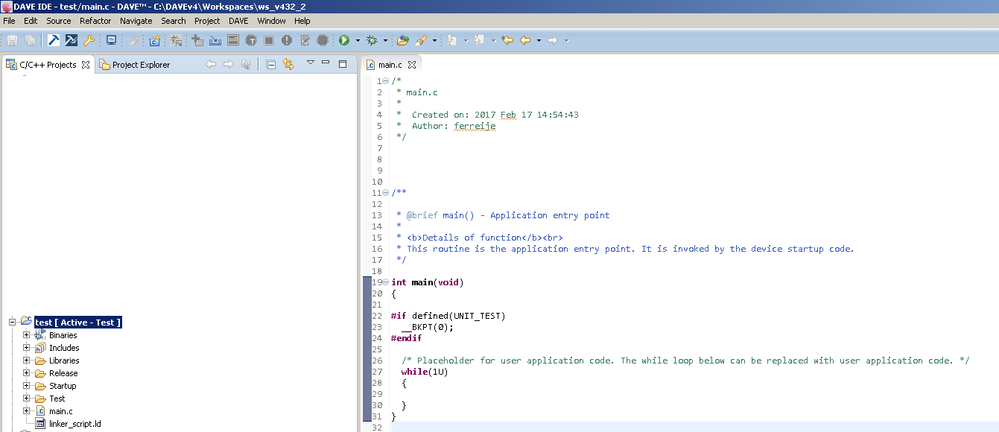Click the new C source file icon
The image size is (999, 432).
[x=154, y=41]
